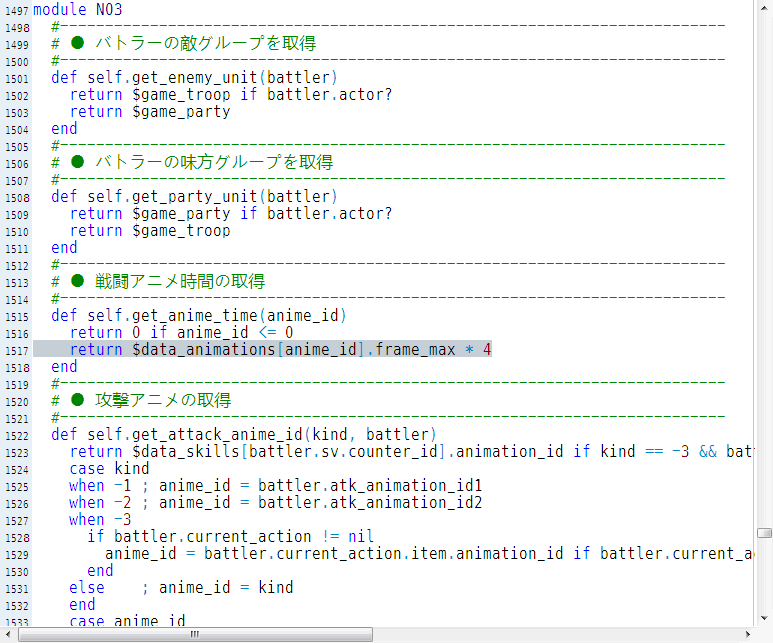This screenshot has height=643, width=773.
Task: Click 'when -3' on line 1527
Action: coord(100,520)
